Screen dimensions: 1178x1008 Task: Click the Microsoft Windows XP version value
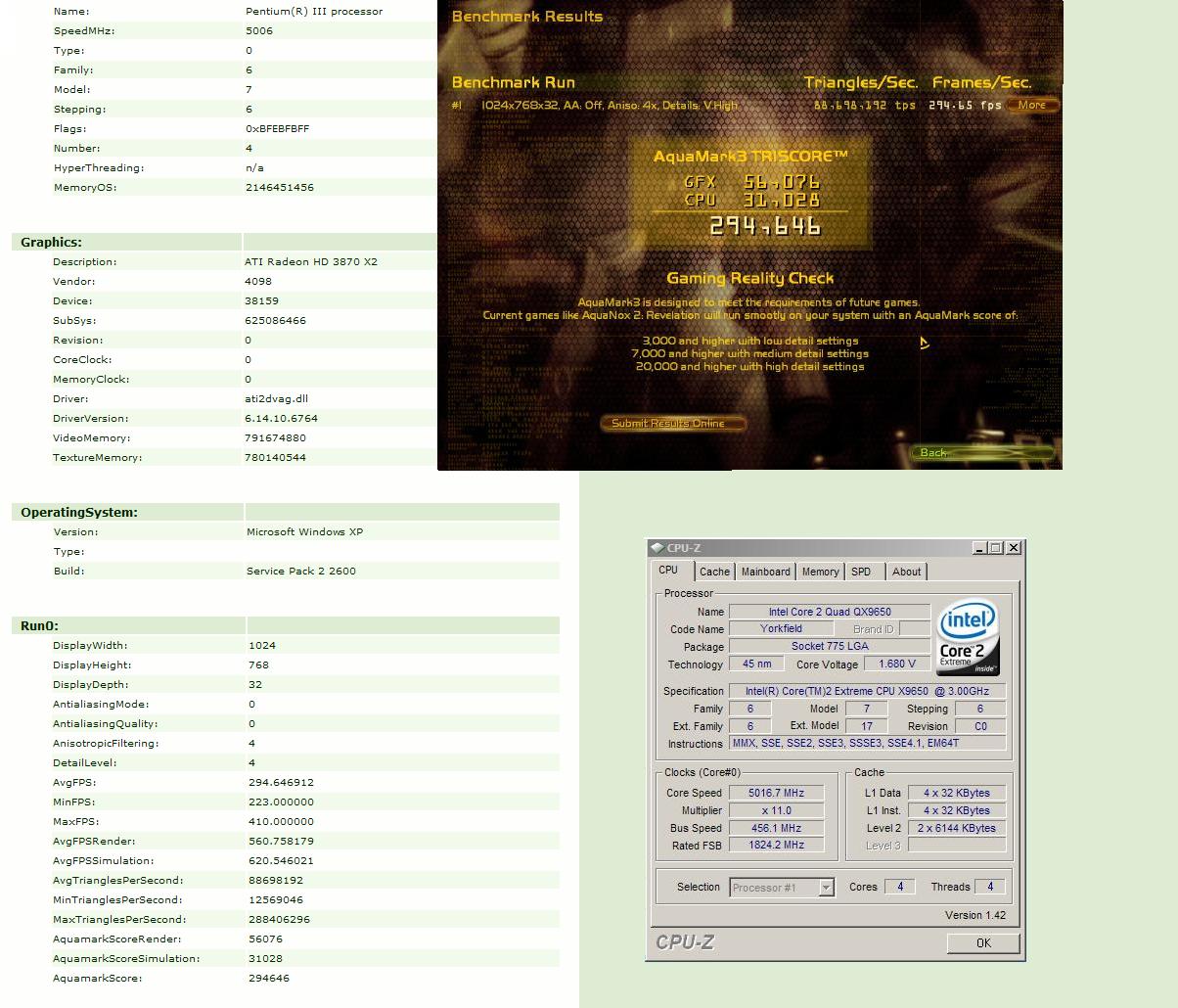(304, 531)
